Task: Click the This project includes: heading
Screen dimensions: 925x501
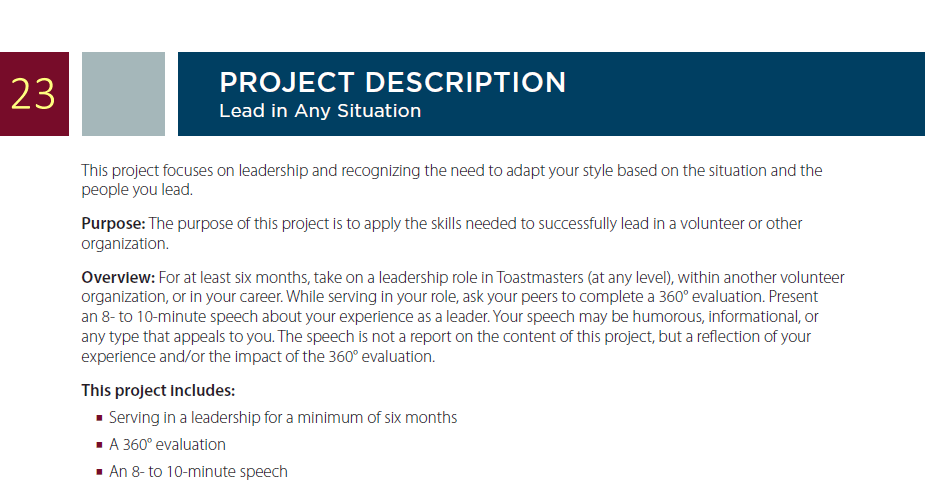Action: coord(158,391)
